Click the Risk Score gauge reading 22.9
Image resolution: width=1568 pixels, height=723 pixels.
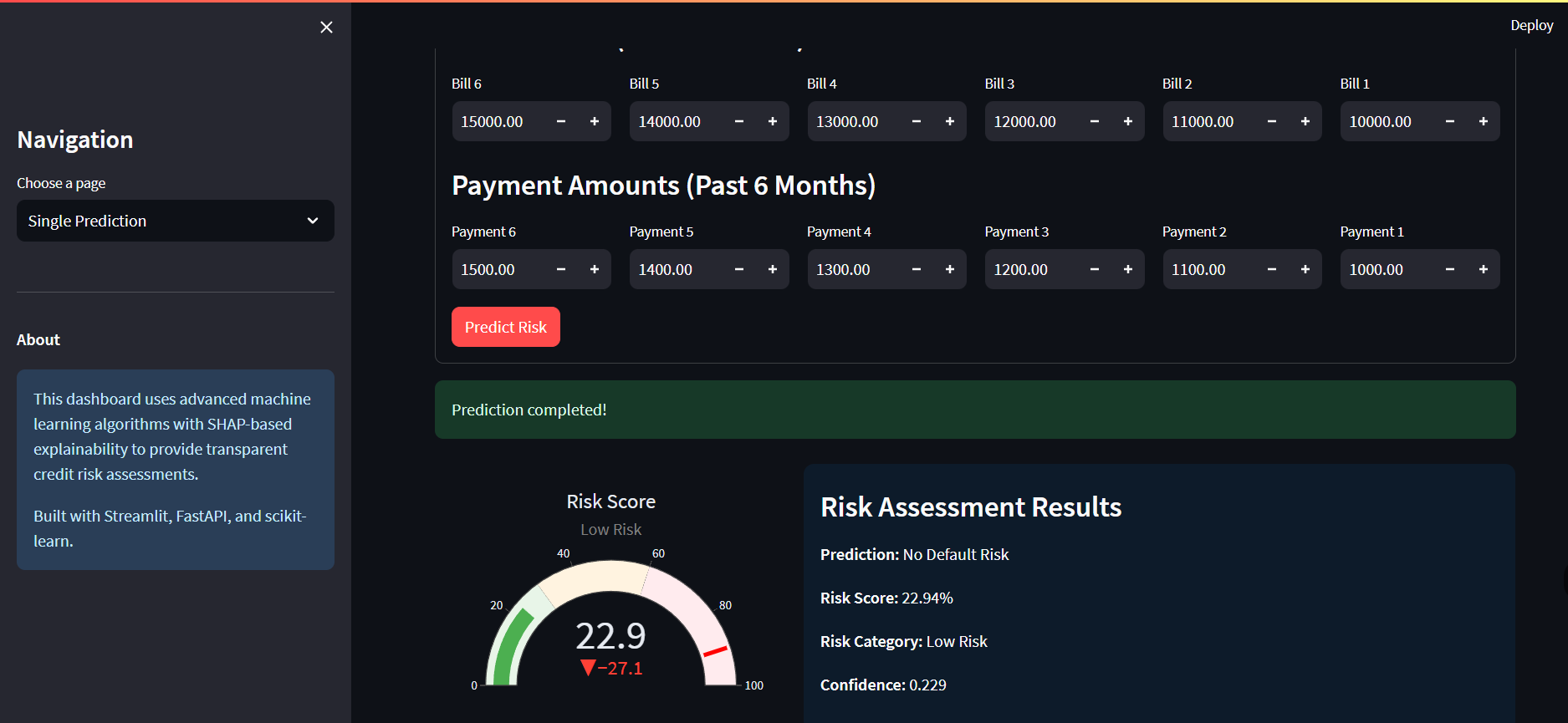coord(610,635)
